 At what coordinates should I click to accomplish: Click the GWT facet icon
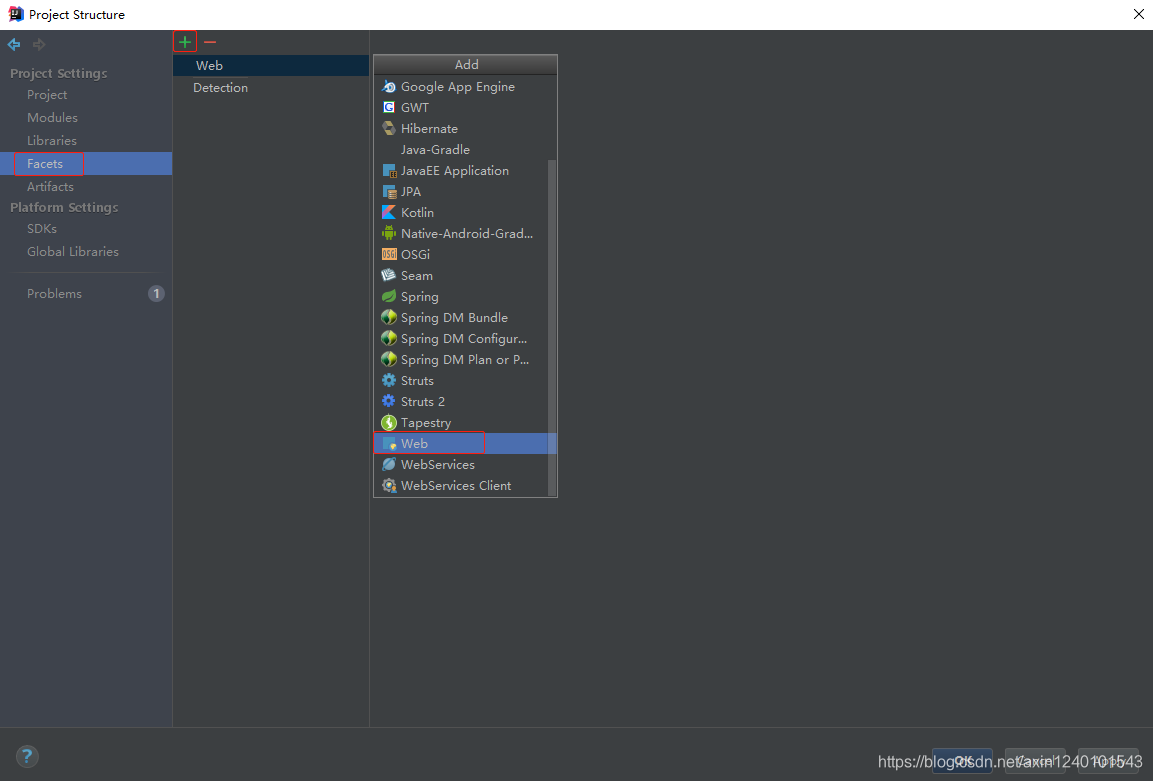point(389,107)
